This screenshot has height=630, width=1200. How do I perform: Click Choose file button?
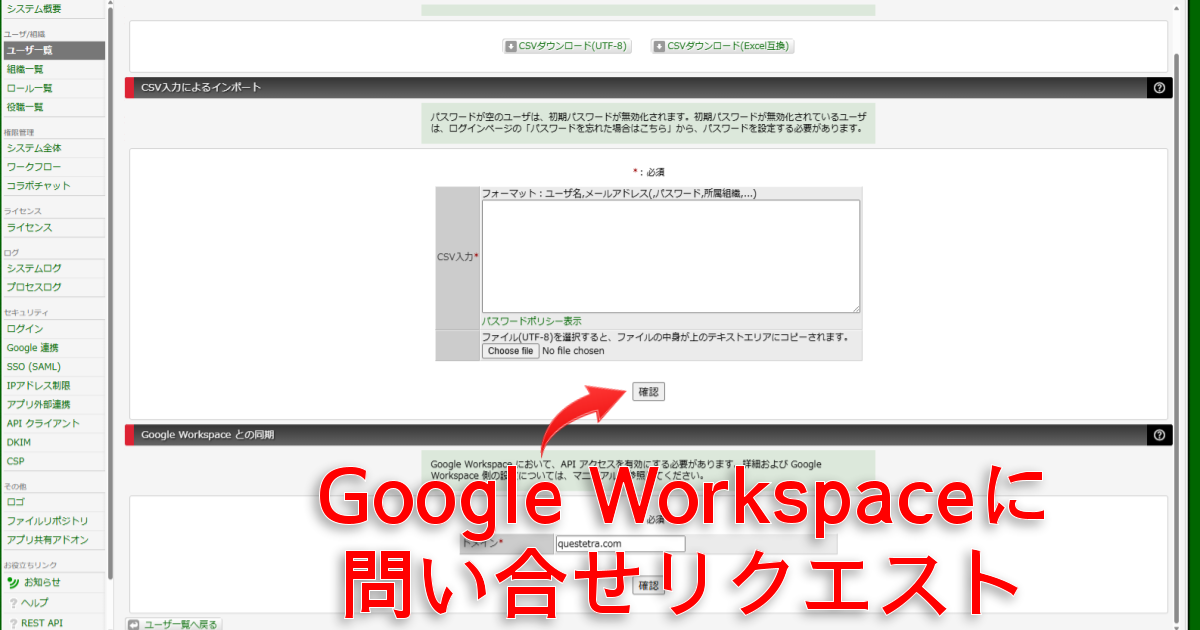coord(510,351)
